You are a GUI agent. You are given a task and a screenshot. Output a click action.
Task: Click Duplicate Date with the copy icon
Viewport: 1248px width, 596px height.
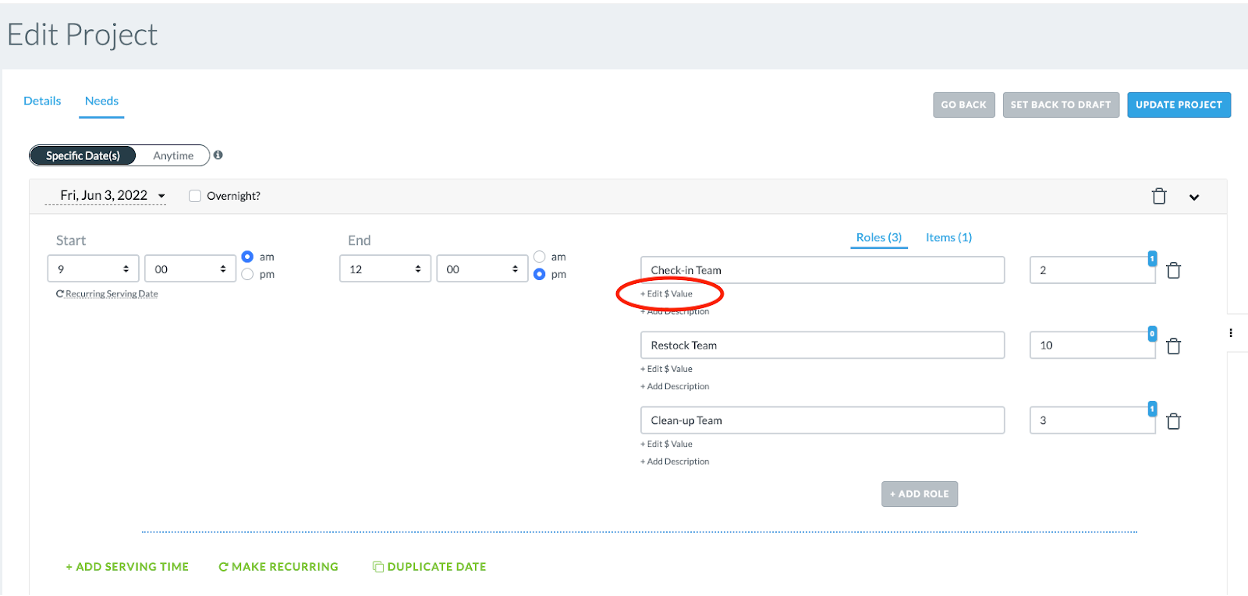point(430,567)
